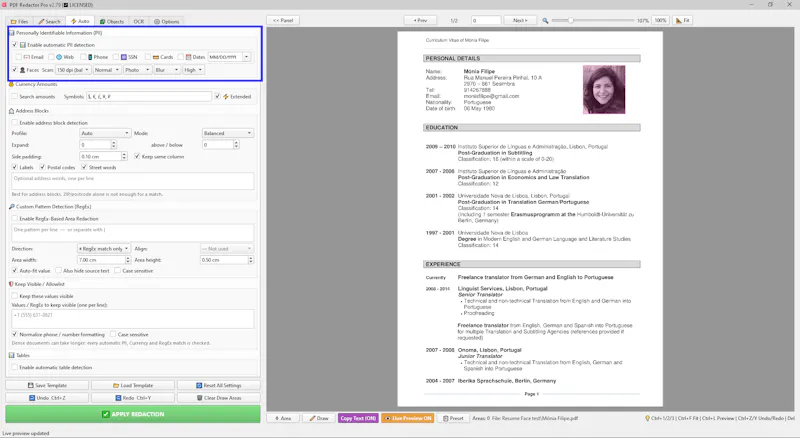Go to the Next page

(520, 20)
